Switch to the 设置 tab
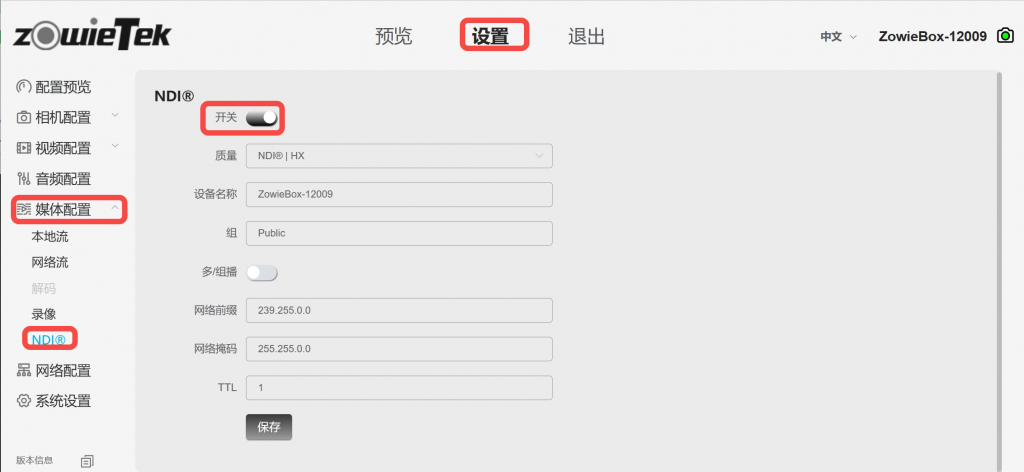Image resolution: width=1024 pixels, height=472 pixels. [490, 36]
